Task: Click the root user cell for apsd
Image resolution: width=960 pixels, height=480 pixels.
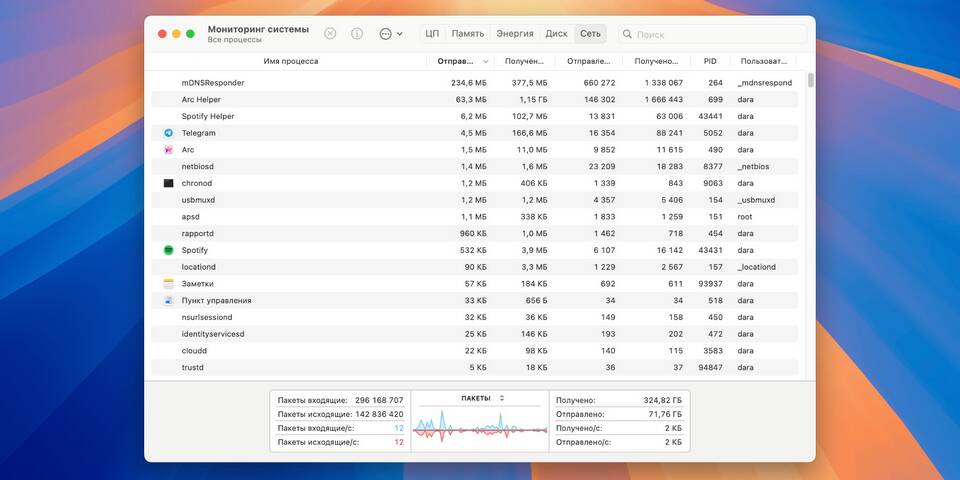Action: tap(744, 217)
